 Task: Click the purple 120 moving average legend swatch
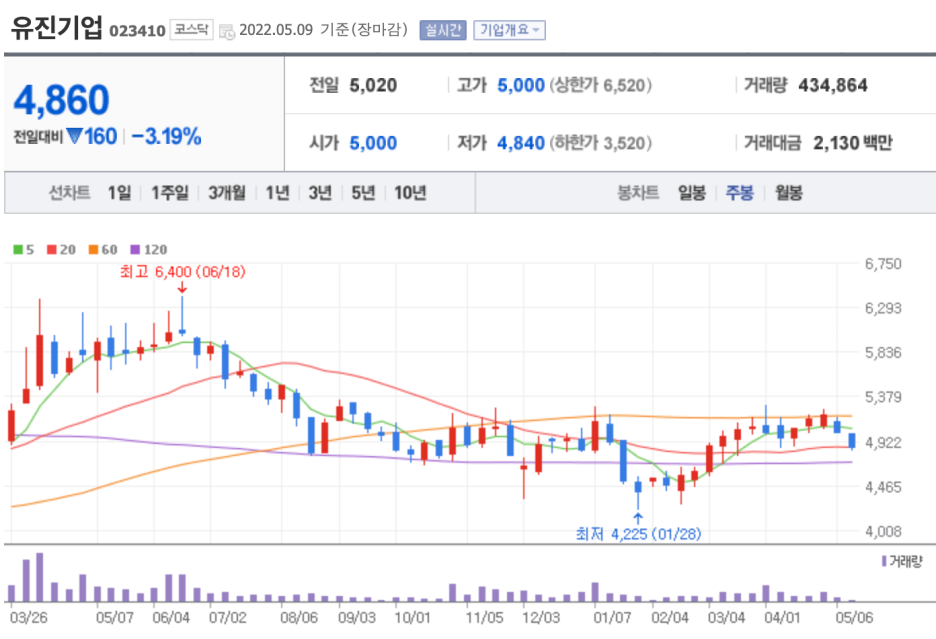[x=136, y=250]
